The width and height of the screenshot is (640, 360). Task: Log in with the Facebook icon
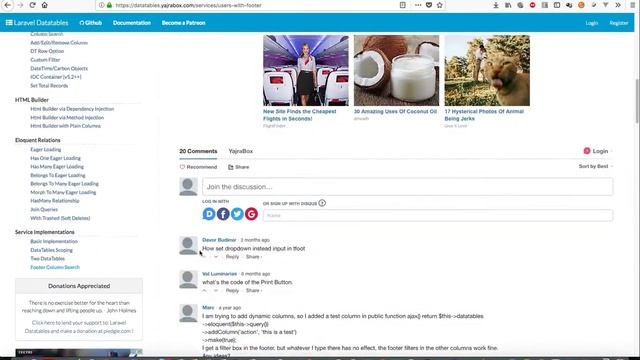(223, 213)
